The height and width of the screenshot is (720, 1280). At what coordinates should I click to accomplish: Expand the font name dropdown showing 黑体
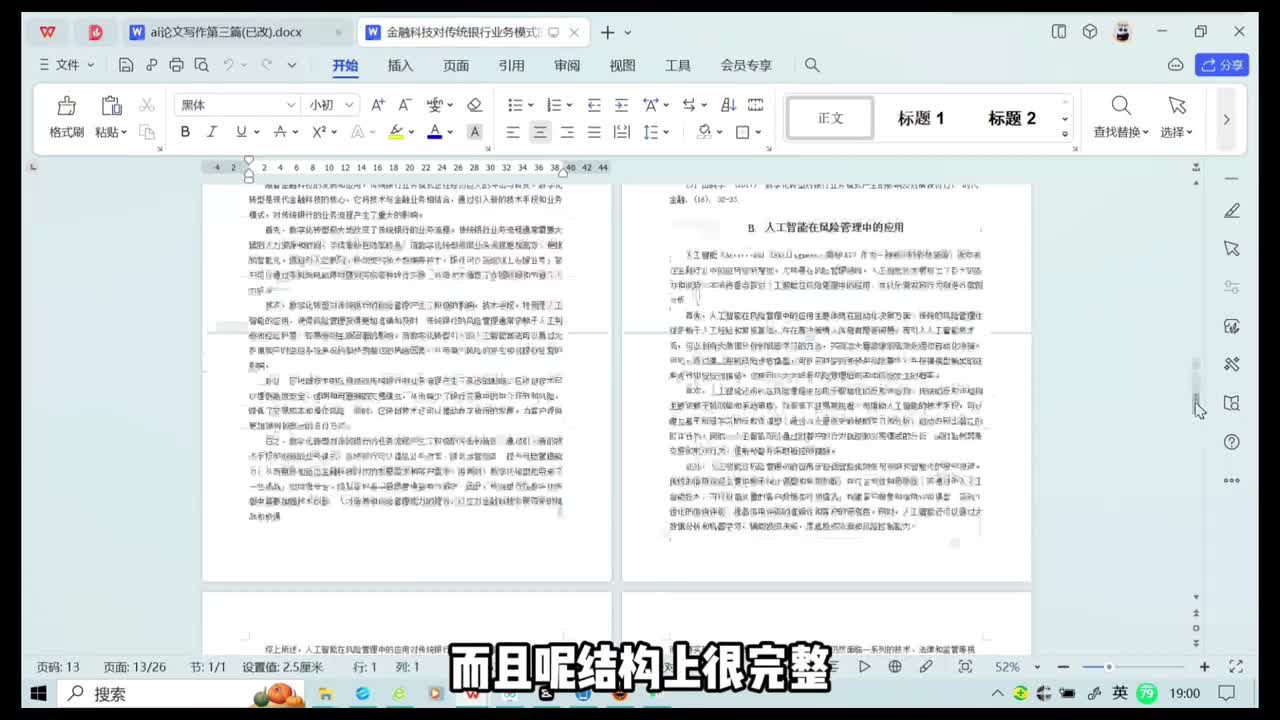tap(291, 105)
